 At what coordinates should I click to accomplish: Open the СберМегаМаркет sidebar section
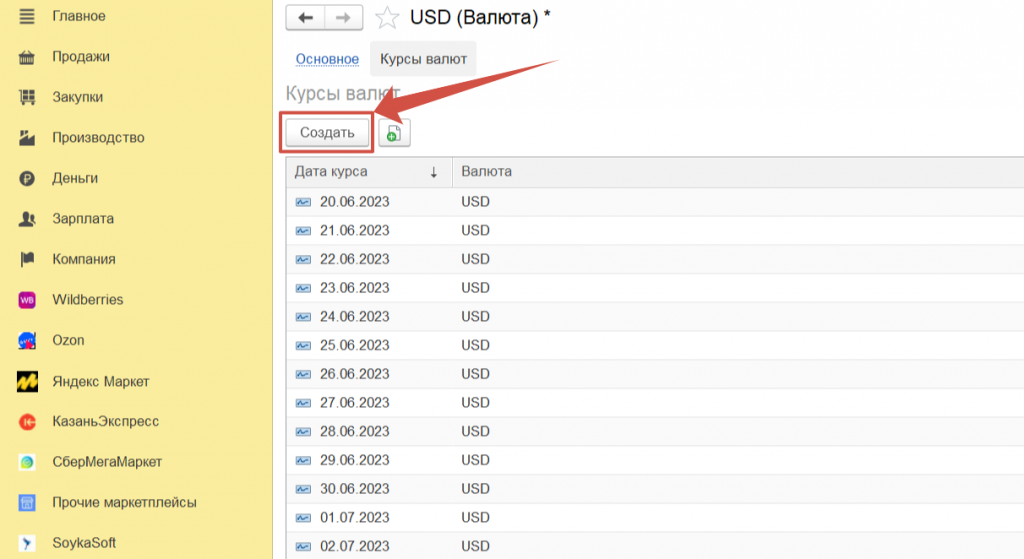tap(107, 462)
